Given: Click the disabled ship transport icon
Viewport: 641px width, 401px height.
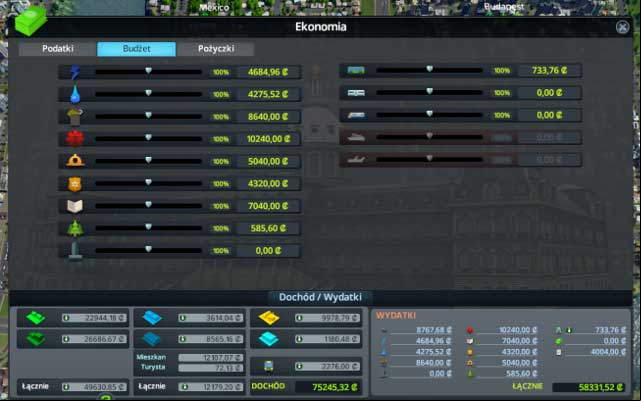Looking at the screenshot, I should [x=356, y=138].
